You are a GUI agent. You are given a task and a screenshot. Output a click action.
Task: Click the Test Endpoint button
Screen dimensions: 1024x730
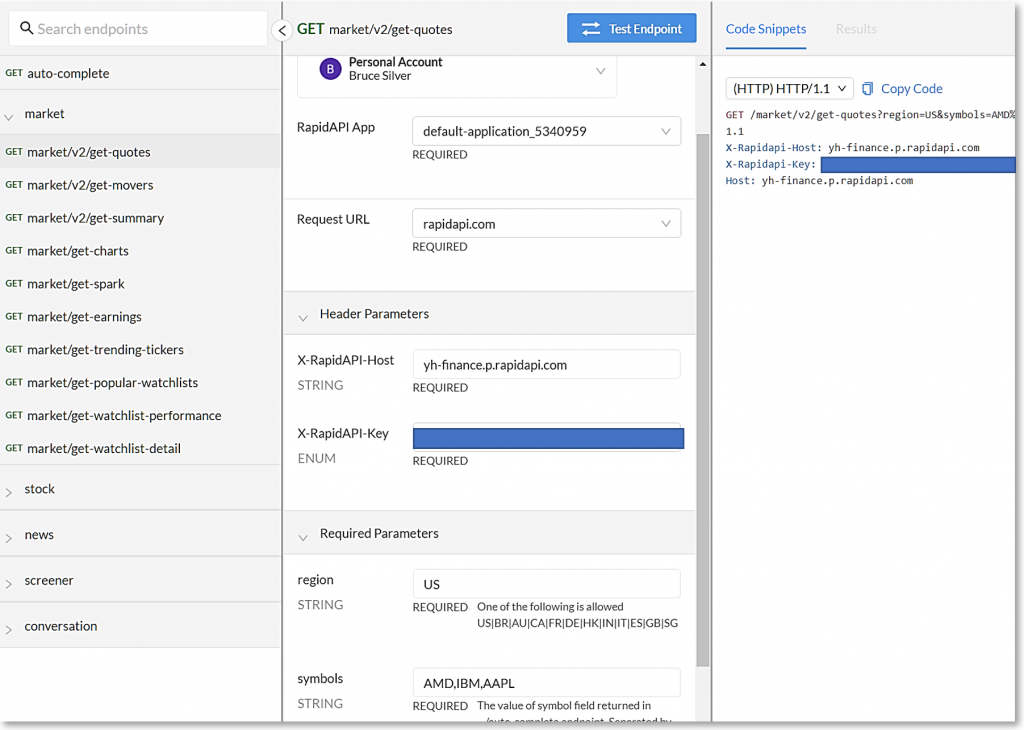(x=632, y=29)
